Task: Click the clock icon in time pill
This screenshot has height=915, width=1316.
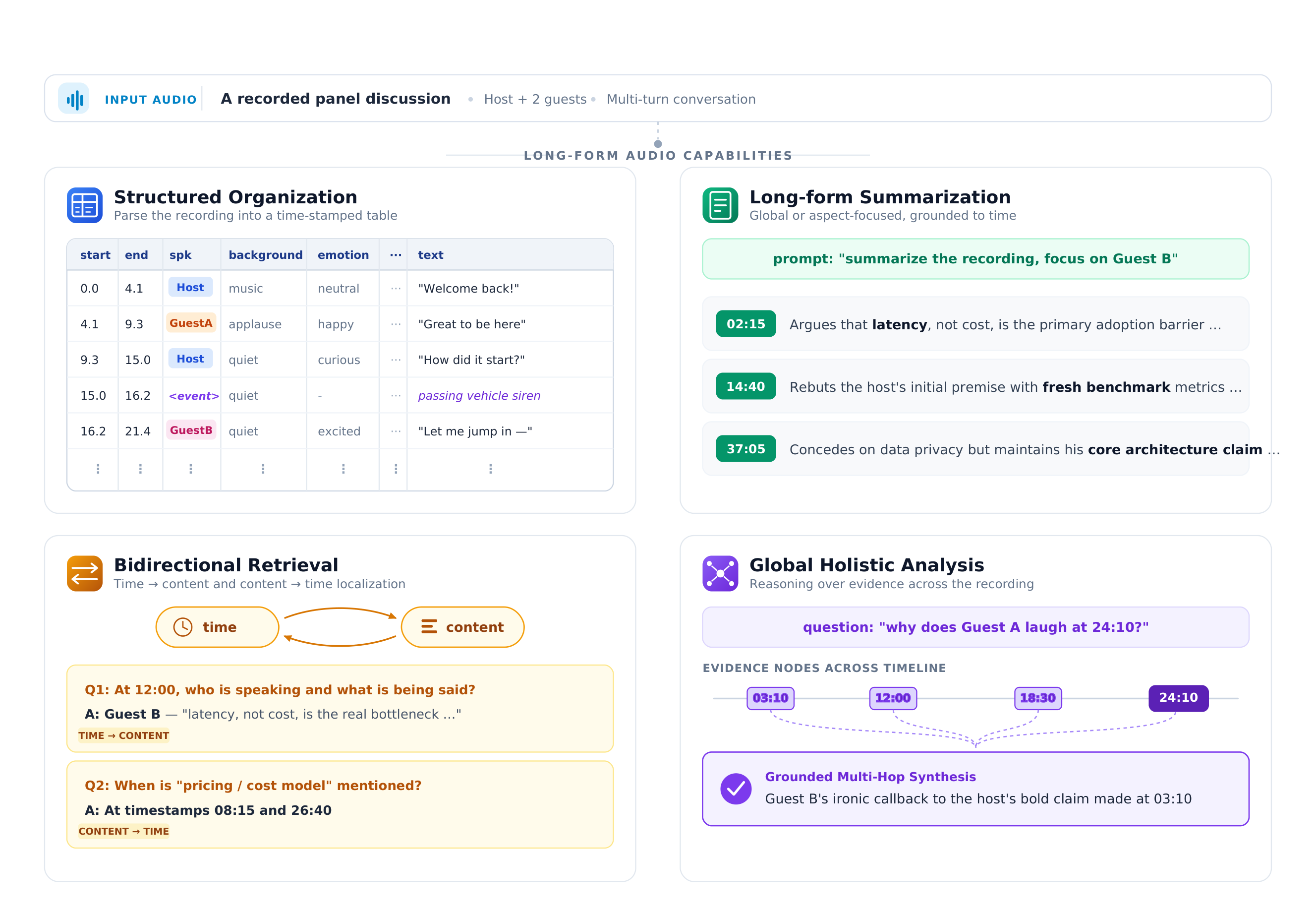Action: point(183,627)
